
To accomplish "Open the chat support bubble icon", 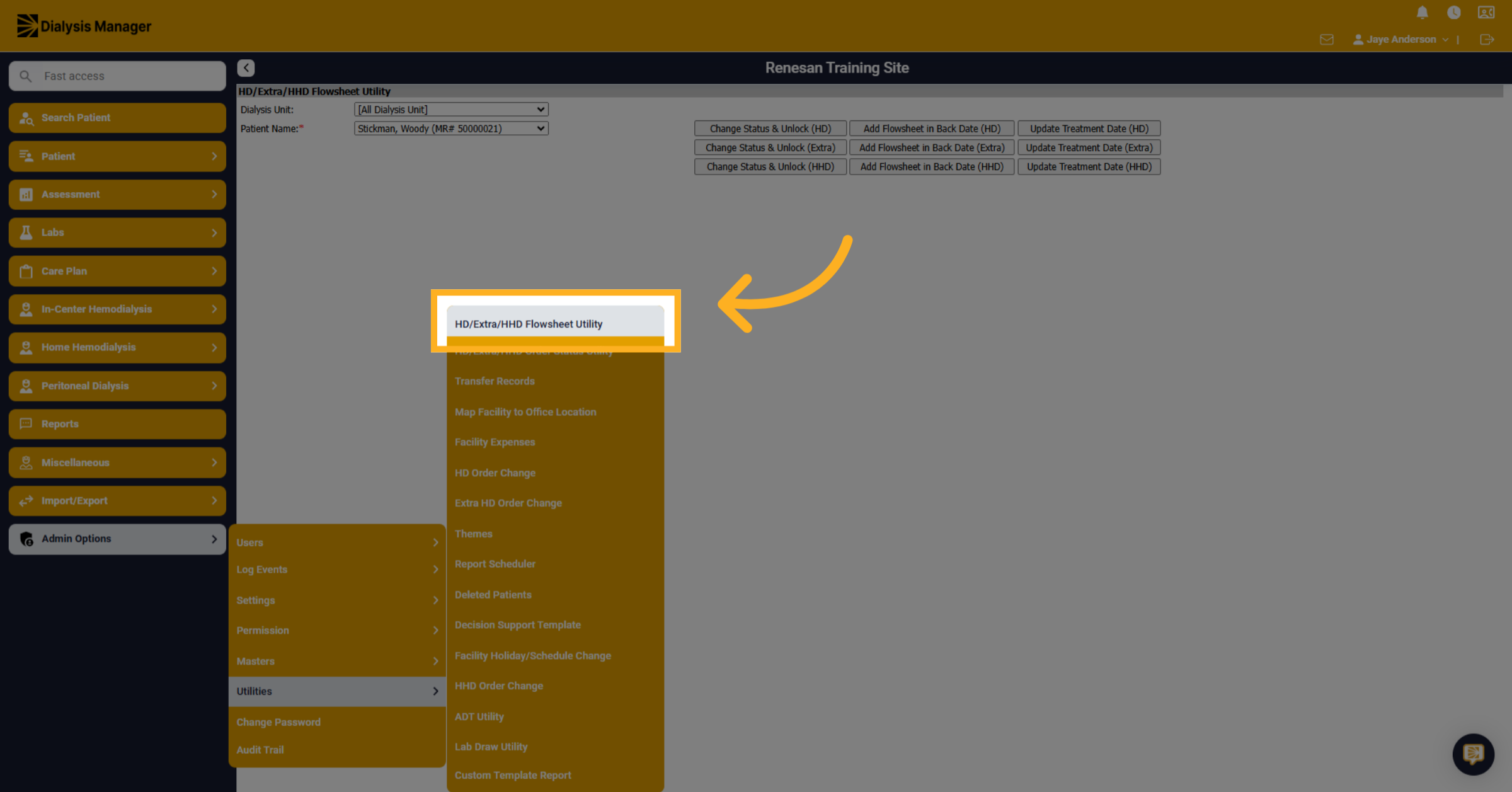I will 1473,754.
